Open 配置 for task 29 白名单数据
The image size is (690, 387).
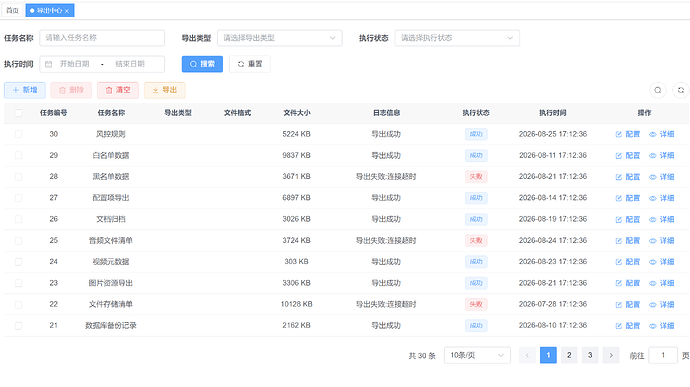[x=628, y=155]
